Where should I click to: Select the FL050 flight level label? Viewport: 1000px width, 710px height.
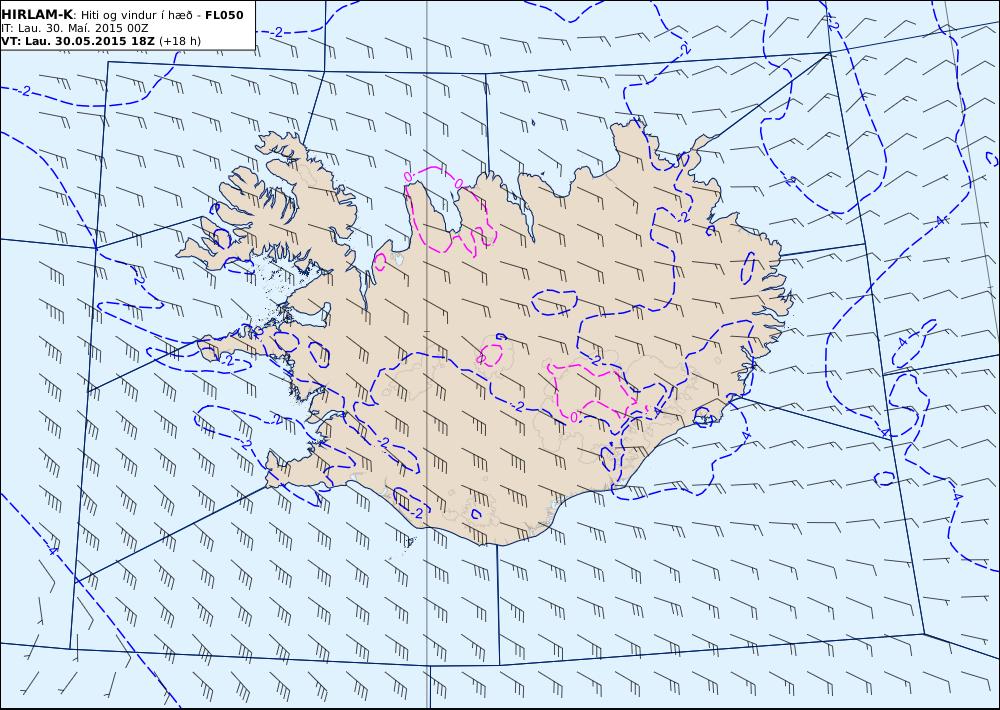224,15
